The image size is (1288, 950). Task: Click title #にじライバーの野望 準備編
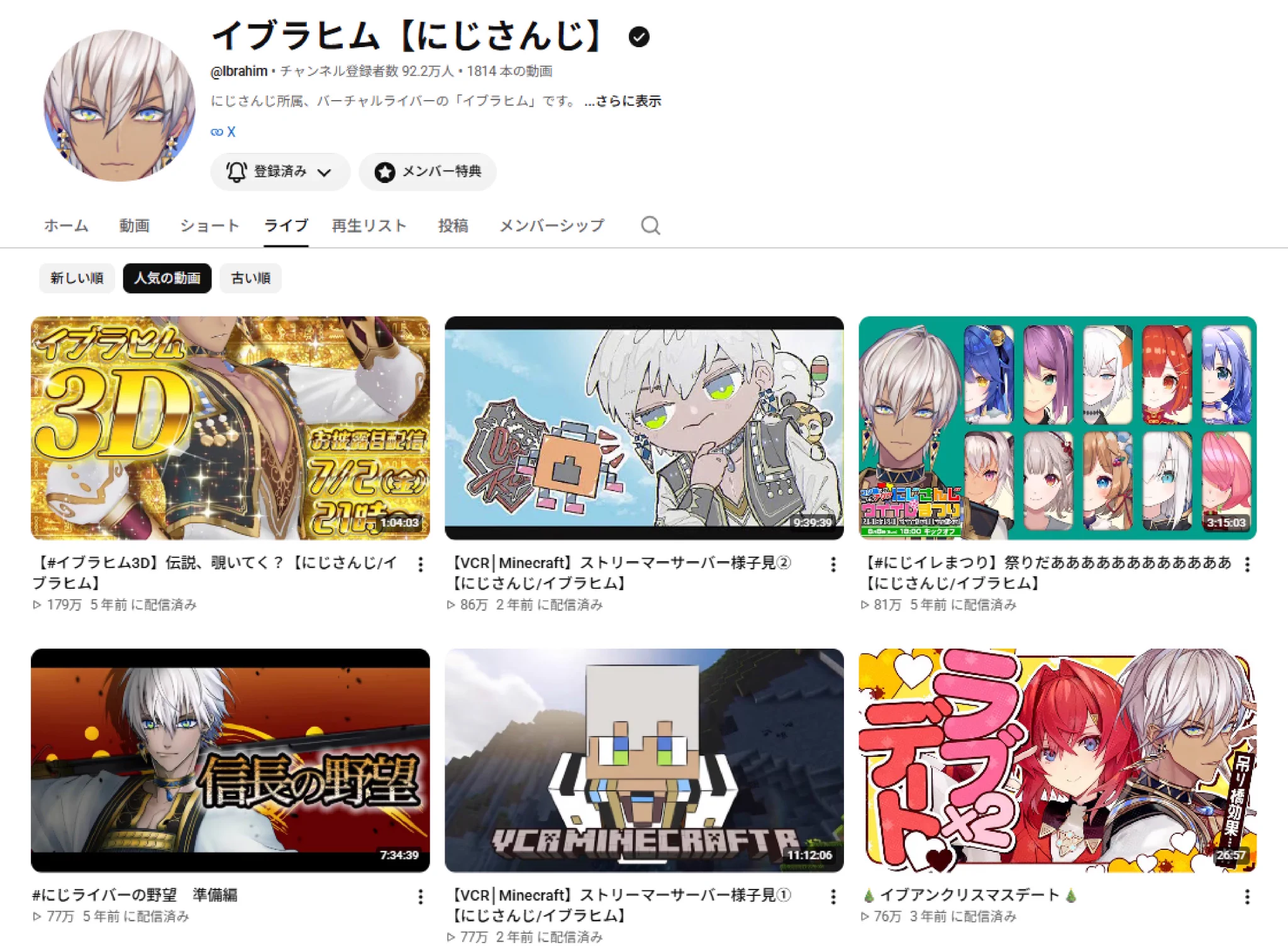click(x=135, y=895)
